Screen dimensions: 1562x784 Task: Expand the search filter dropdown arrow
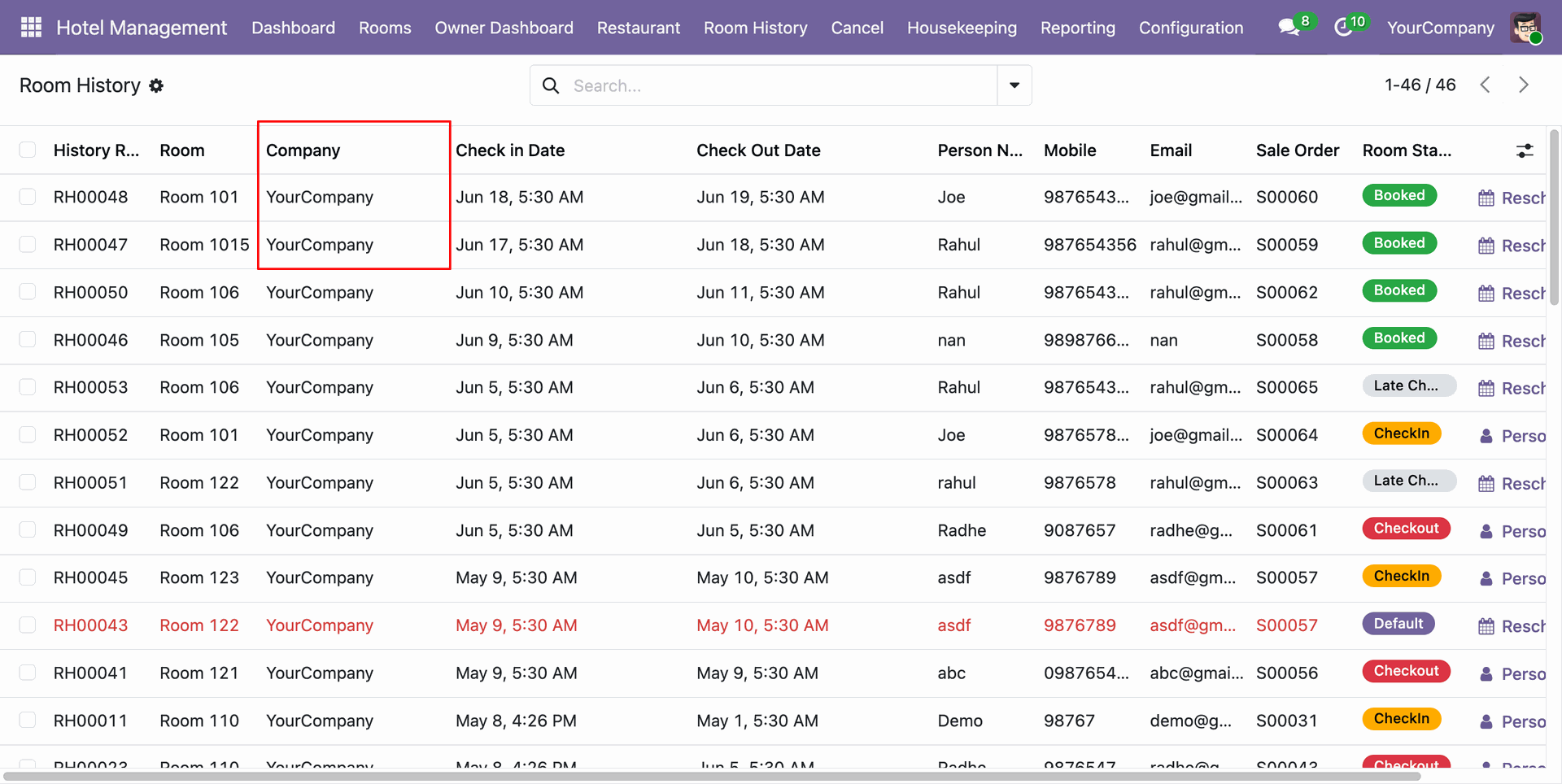1014,85
